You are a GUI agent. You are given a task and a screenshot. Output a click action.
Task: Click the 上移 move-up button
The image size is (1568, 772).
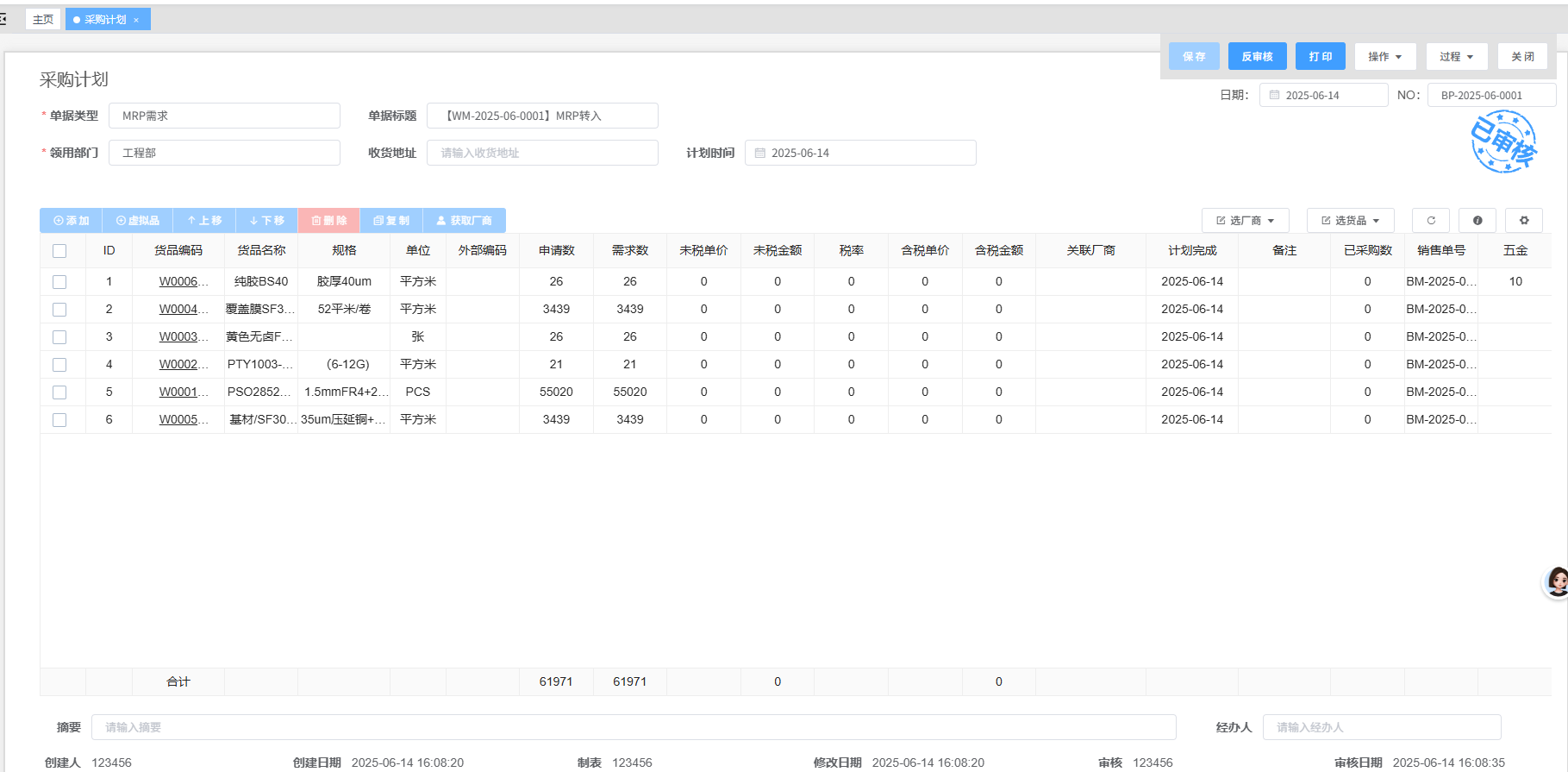[204, 221]
